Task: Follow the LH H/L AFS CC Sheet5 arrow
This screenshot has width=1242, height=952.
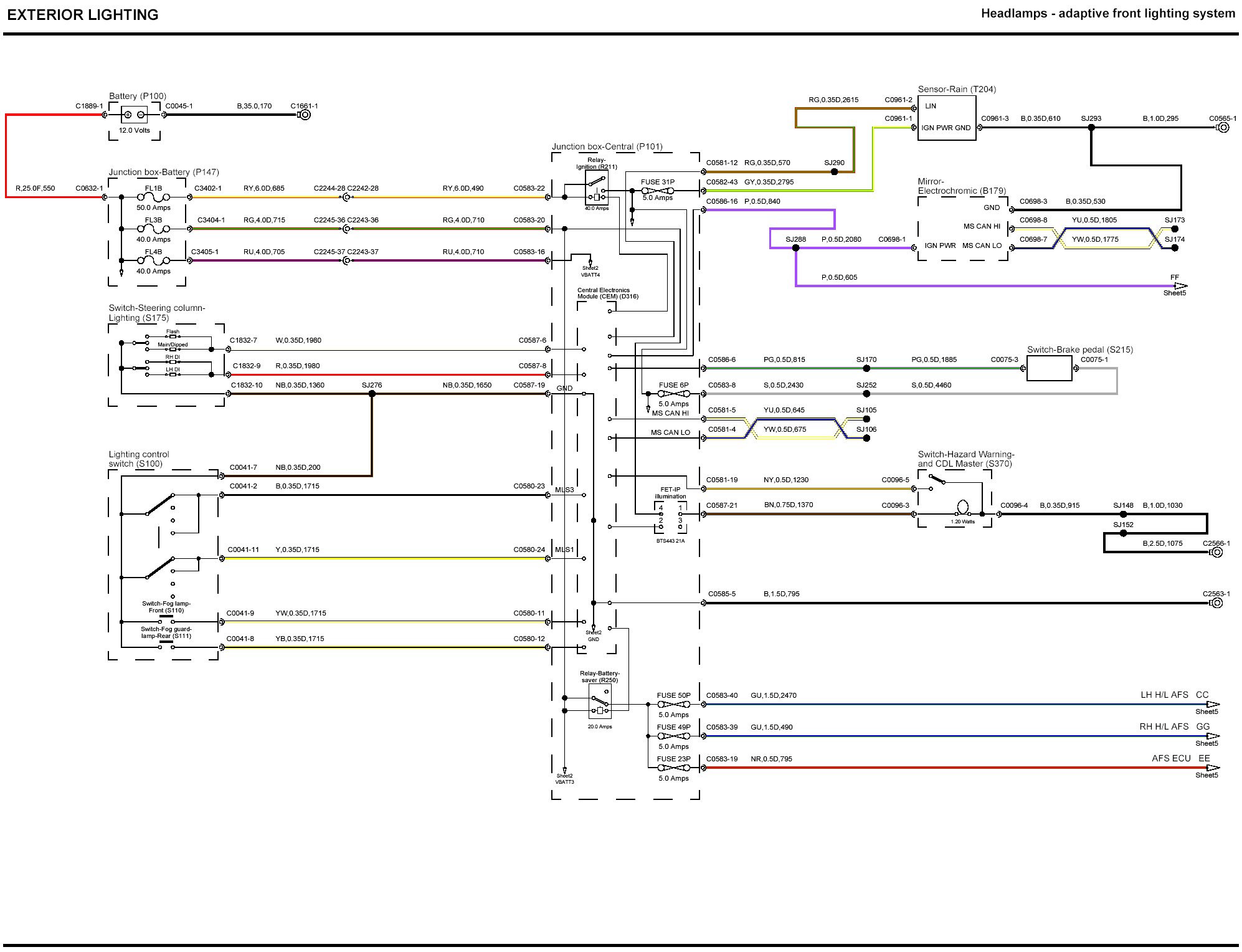Action: [x=1211, y=704]
